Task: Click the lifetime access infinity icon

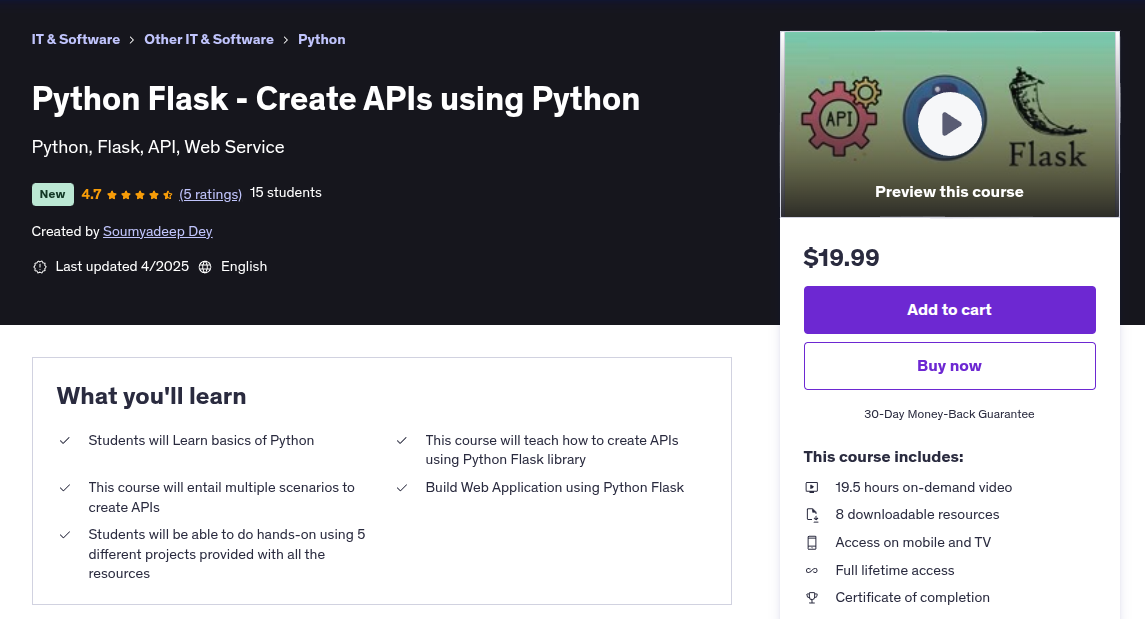Action: [x=812, y=571]
